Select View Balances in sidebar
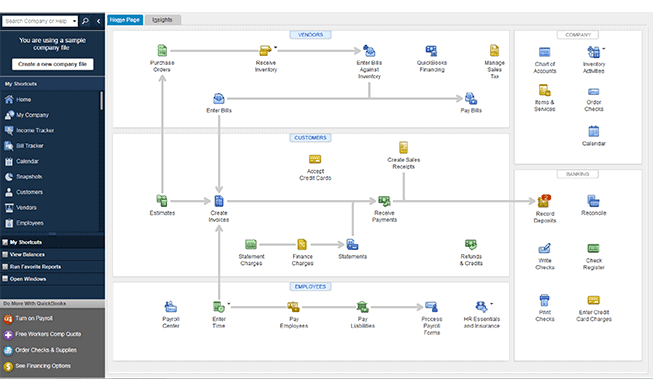 pyautogui.click(x=52, y=254)
